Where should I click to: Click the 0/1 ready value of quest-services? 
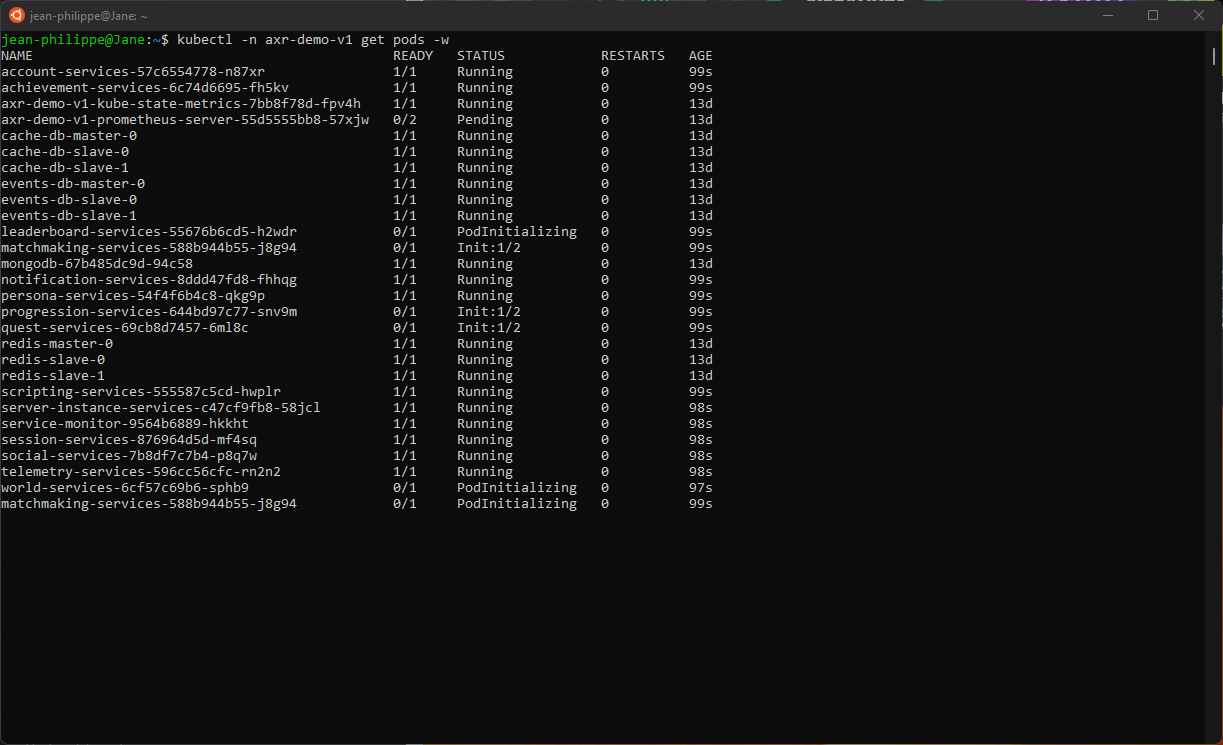click(x=405, y=328)
